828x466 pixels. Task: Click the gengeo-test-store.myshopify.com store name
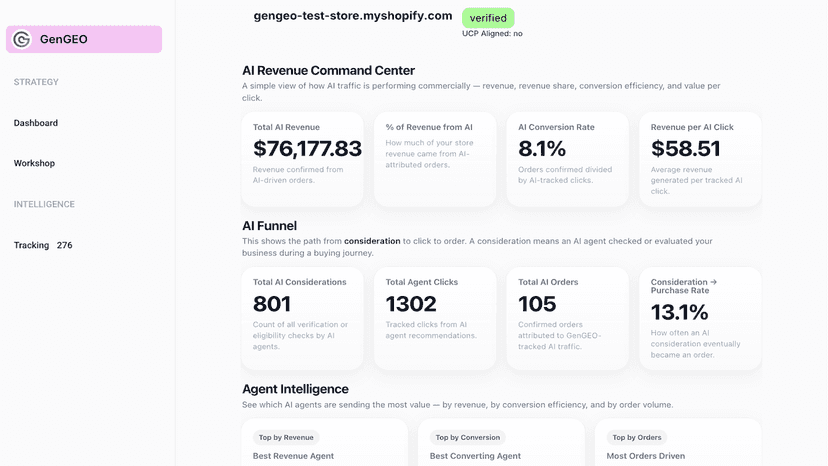[353, 16]
